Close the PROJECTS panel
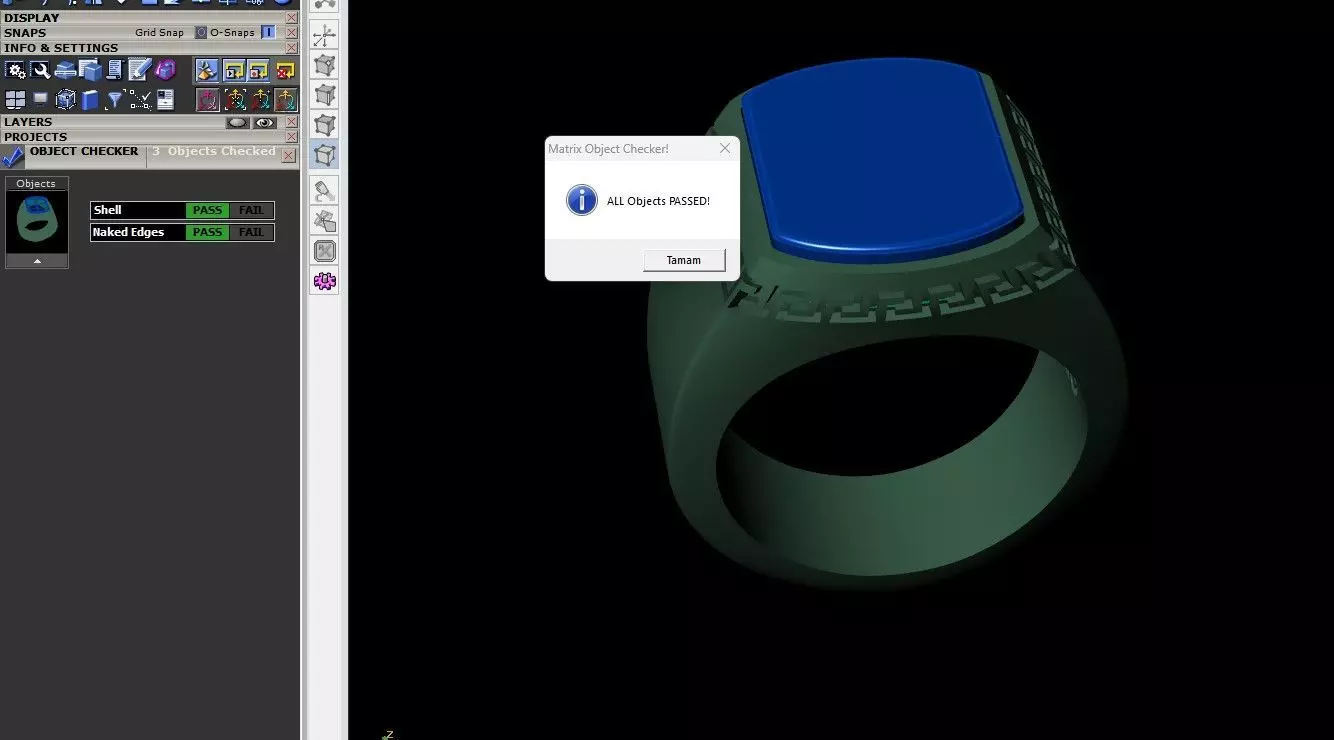This screenshot has height=740, width=1334. click(x=291, y=137)
